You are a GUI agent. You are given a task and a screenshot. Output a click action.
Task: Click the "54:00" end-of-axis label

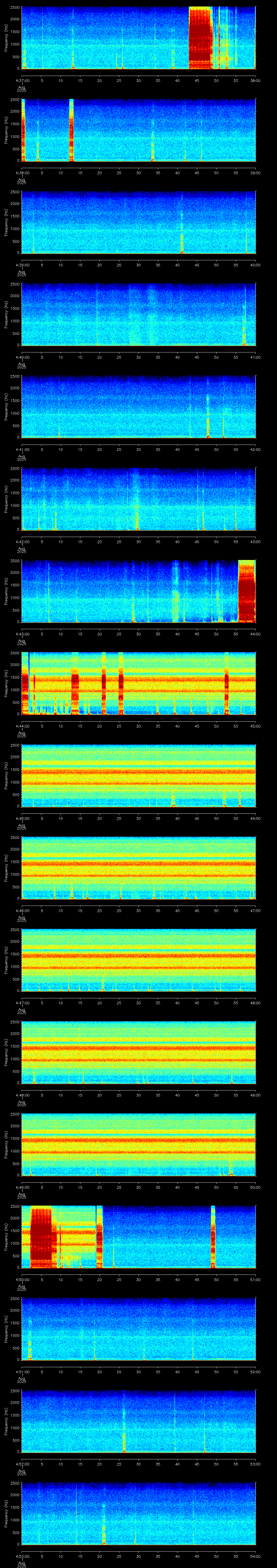[255, 1556]
